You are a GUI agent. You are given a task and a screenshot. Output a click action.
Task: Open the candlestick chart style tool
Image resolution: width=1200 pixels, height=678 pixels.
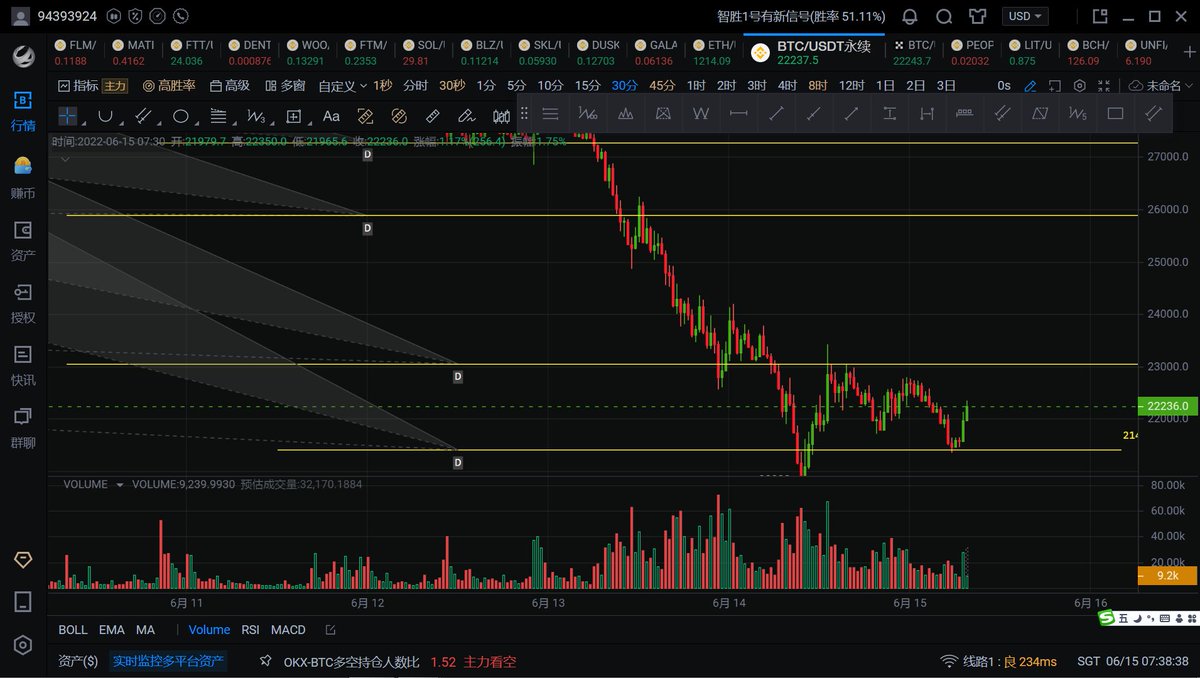[x=501, y=116]
